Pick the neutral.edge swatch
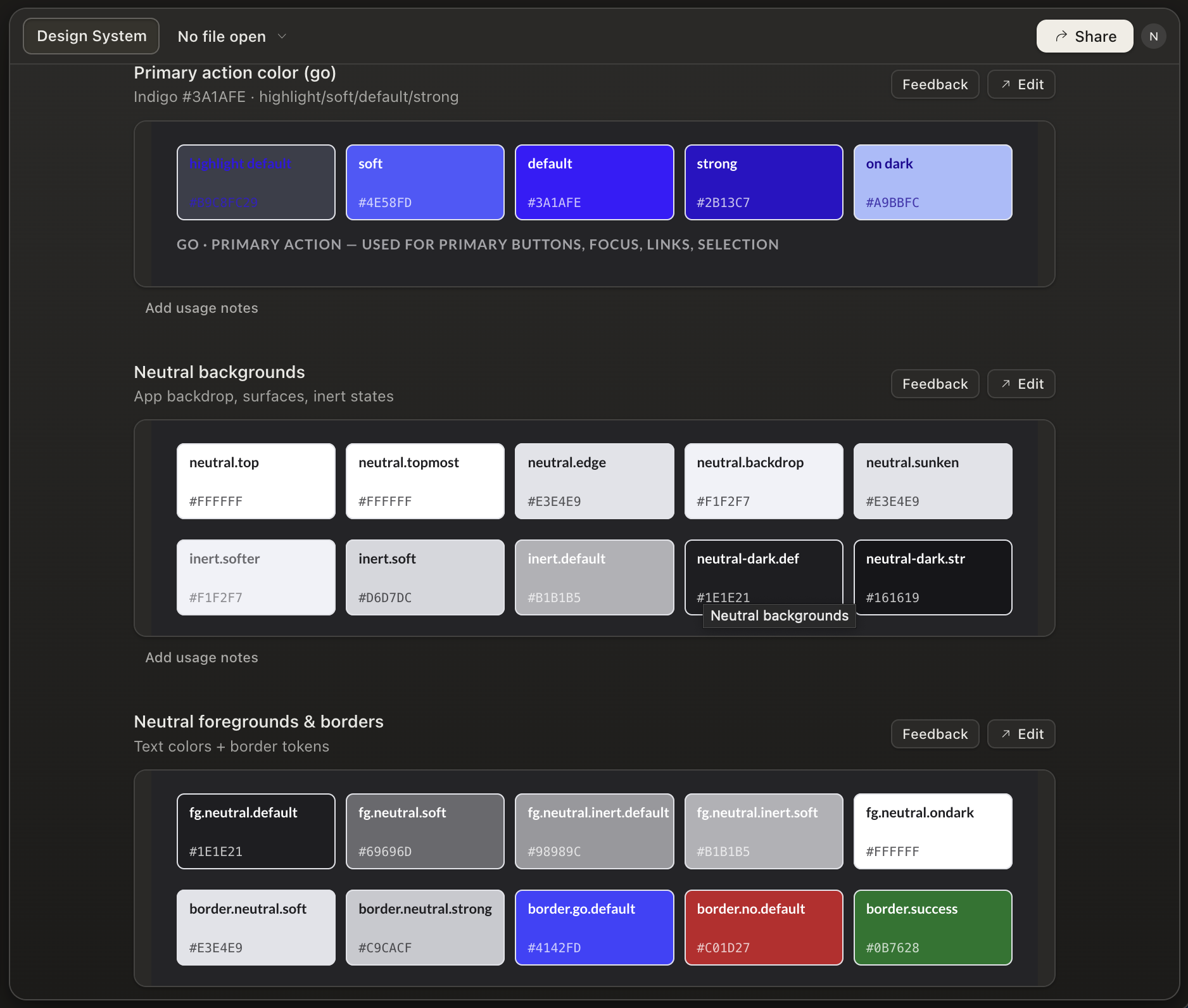This screenshot has width=1188, height=1008. tap(594, 481)
